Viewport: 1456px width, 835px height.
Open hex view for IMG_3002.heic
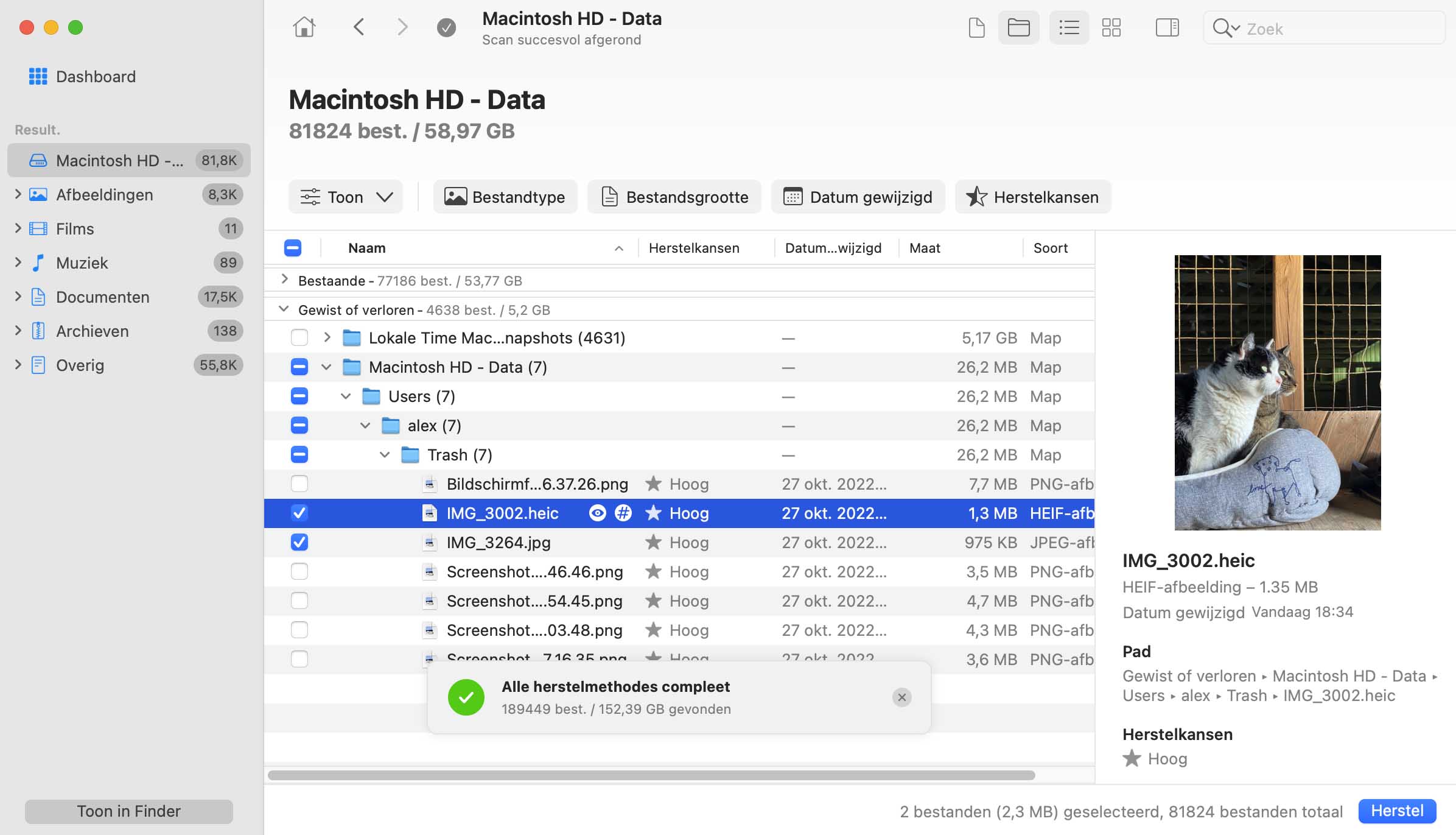[x=623, y=513]
